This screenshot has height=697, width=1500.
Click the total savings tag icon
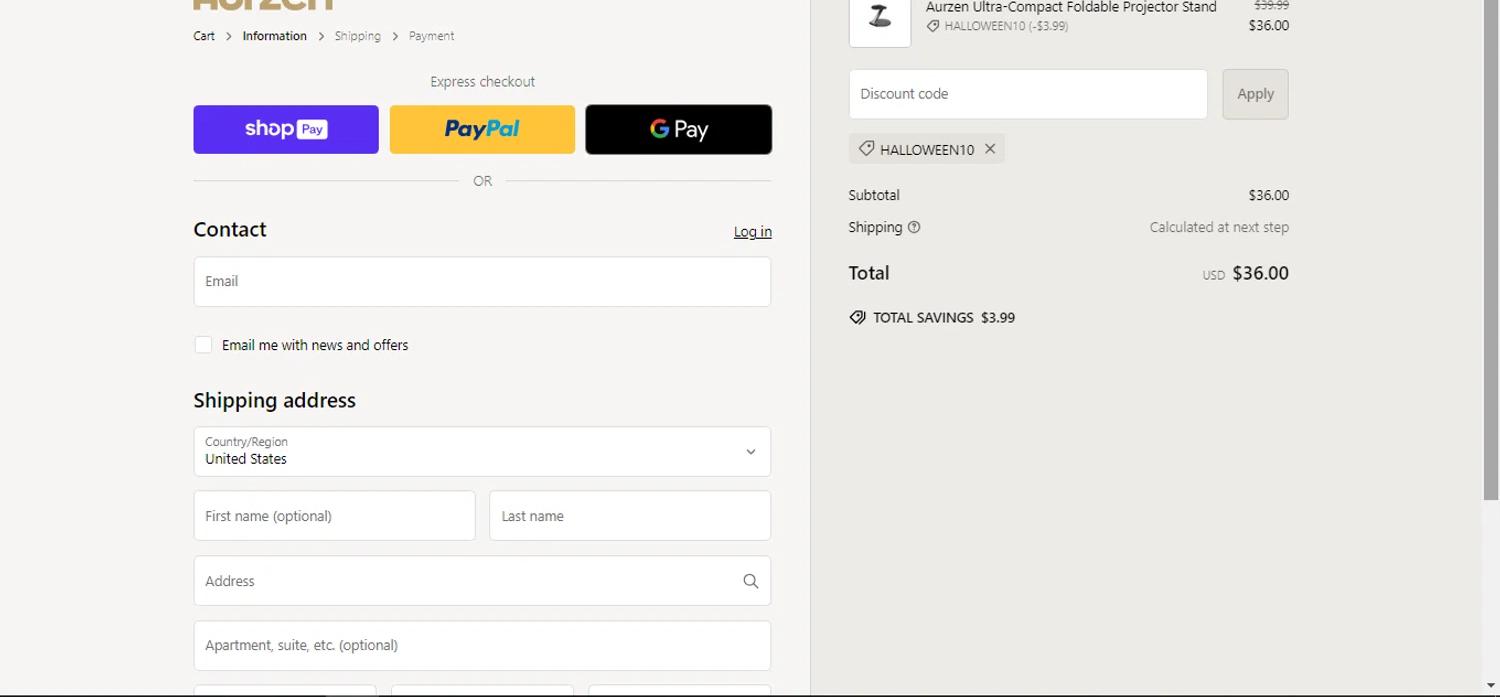857,317
